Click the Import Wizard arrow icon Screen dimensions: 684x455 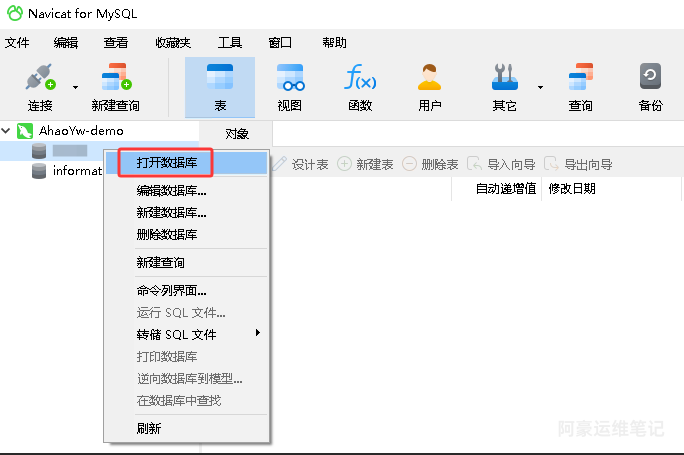[474, 164]
